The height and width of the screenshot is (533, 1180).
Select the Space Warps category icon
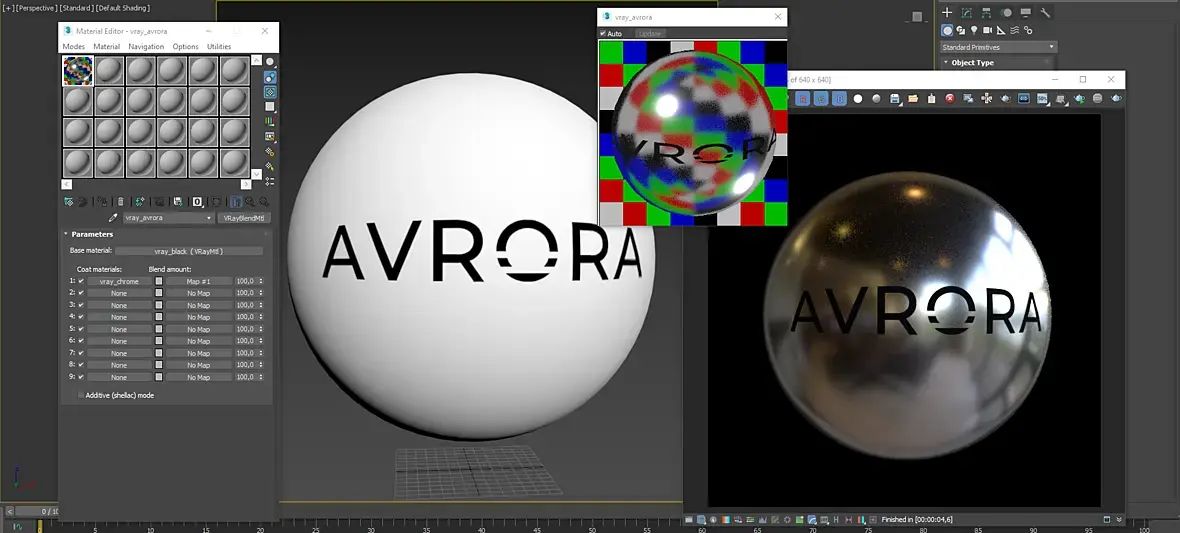1014,30
